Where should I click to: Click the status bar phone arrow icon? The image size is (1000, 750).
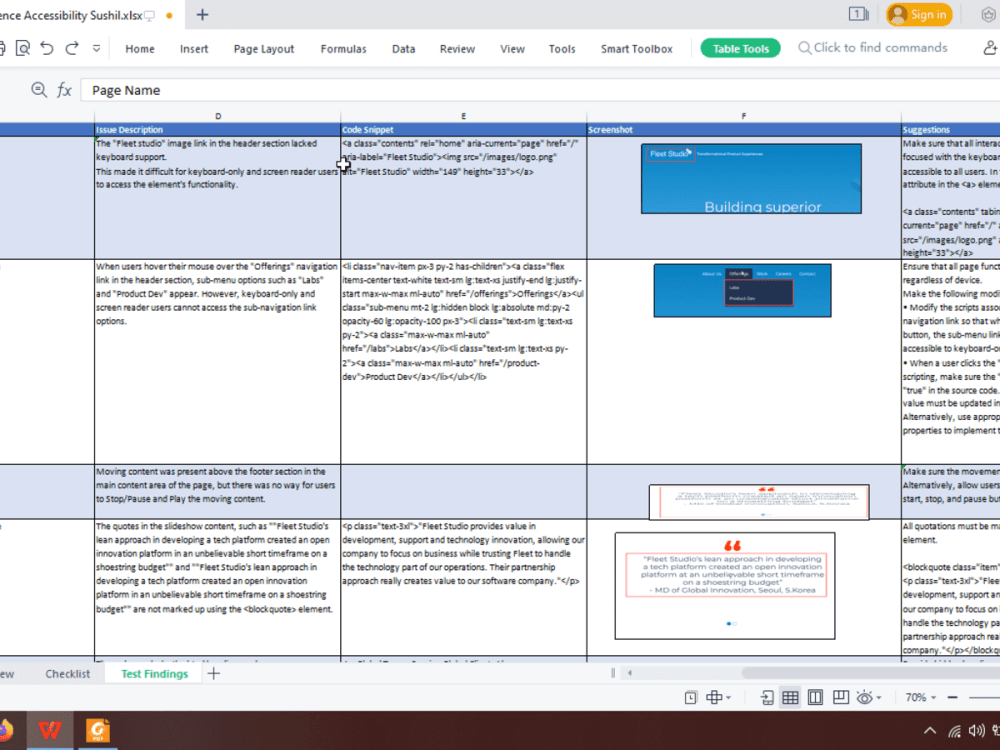pos(767,698)
